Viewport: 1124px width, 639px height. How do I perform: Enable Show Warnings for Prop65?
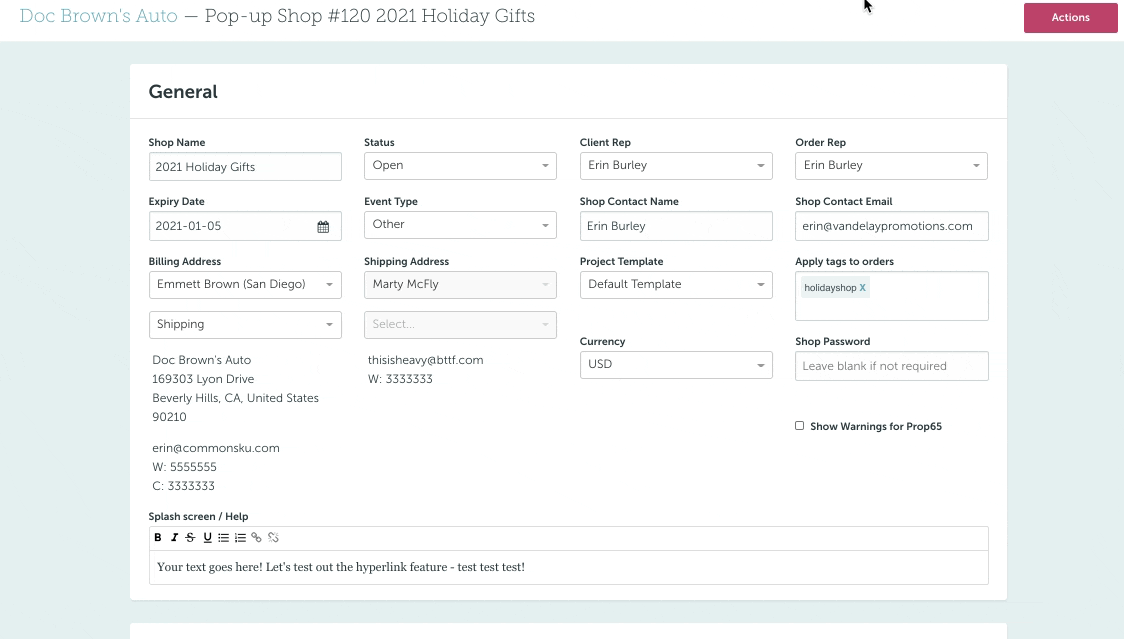[x=799, y=426]
